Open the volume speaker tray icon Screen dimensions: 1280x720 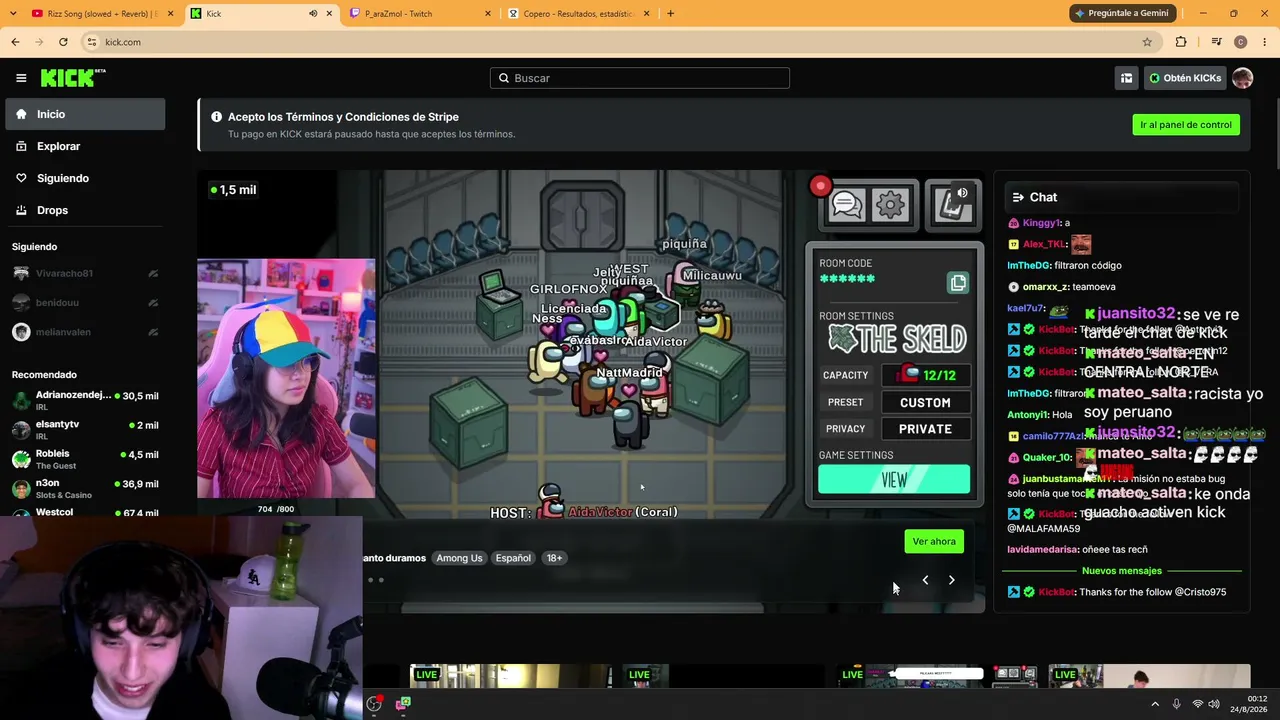coord(1214,704)
